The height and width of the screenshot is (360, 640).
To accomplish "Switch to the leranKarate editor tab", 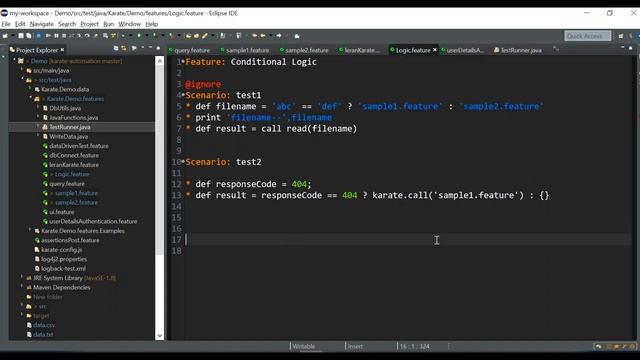I will coord(359,50).
